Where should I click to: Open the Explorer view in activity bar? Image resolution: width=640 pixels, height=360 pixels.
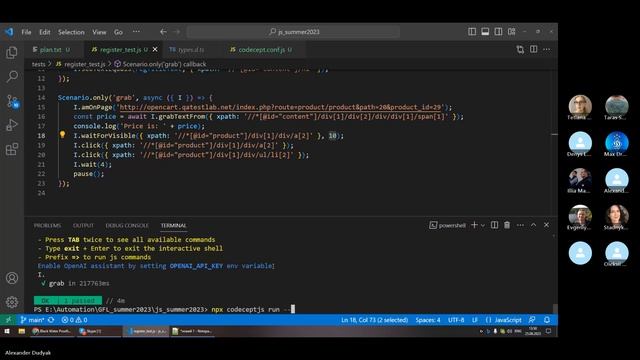[x=12, y=52]
